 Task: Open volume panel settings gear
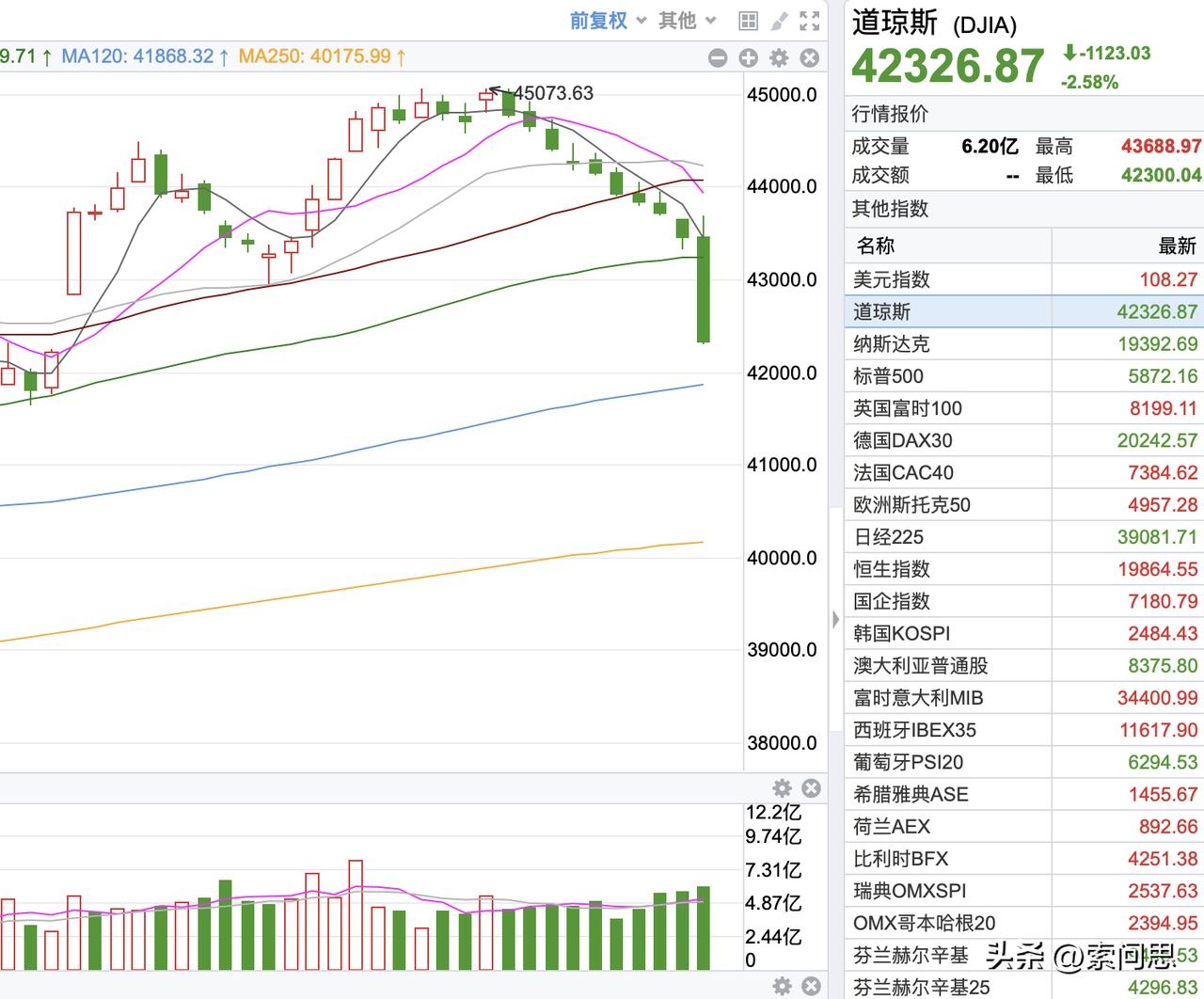tap(782, 788)
